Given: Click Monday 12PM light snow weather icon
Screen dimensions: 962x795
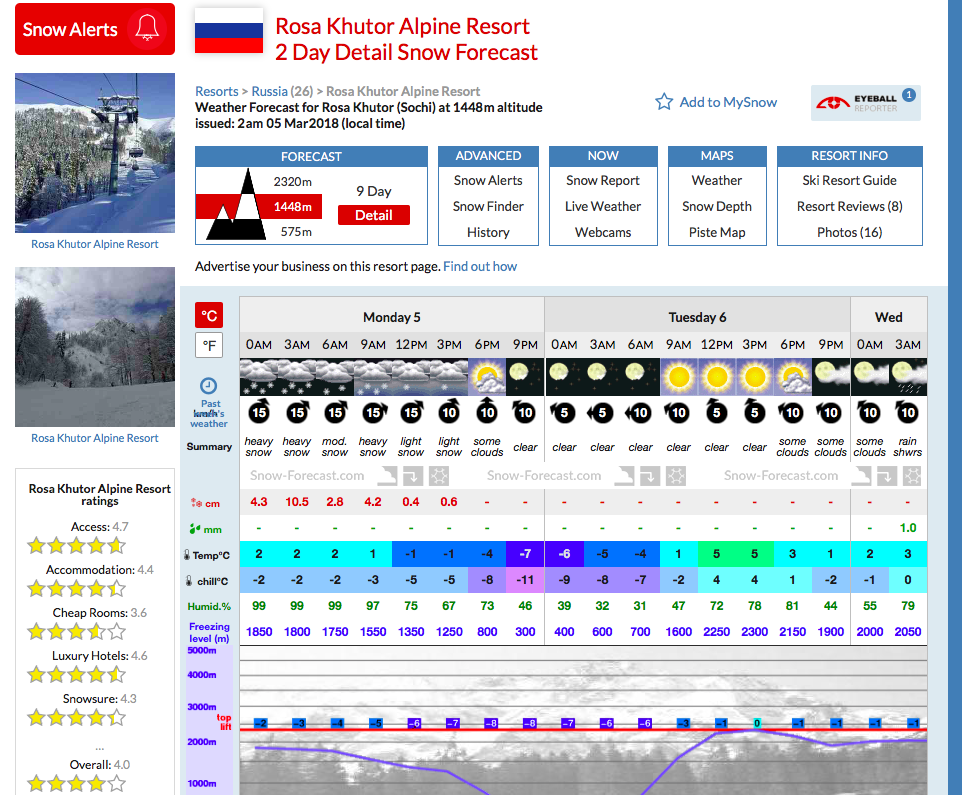Looking at the screenshot, I should tap(410, 377).
